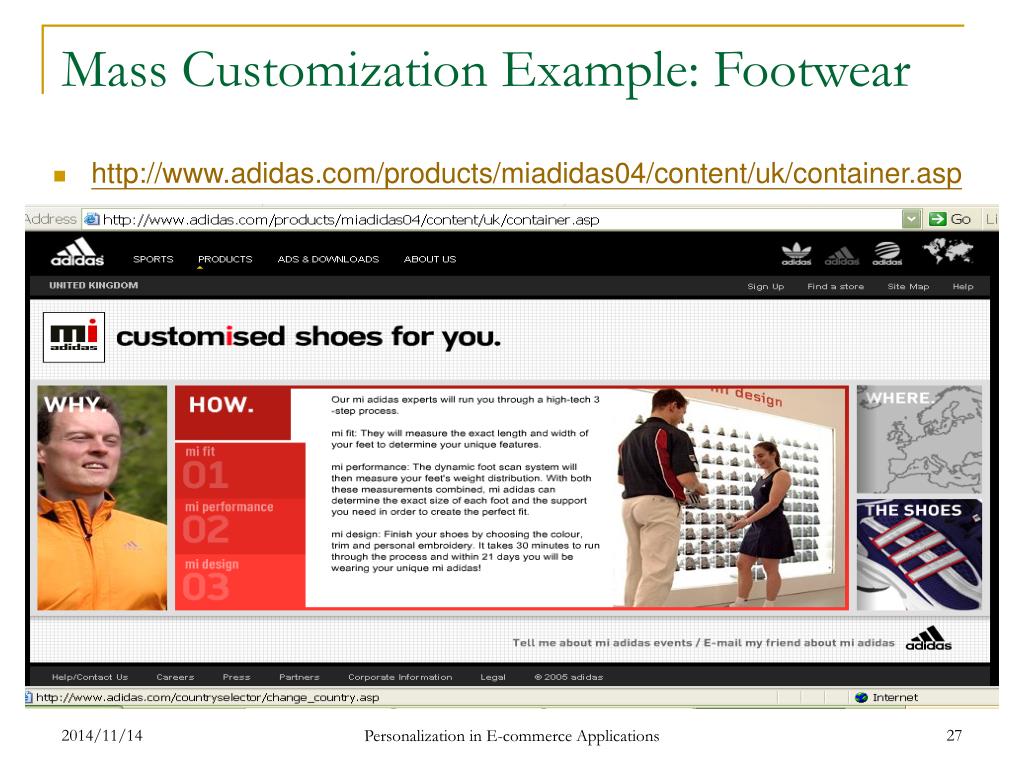The height and width of the screenshot is (768, 1024).
Task: Click the Find a store link
Action: pyautogui.click(x=835, y=287)
